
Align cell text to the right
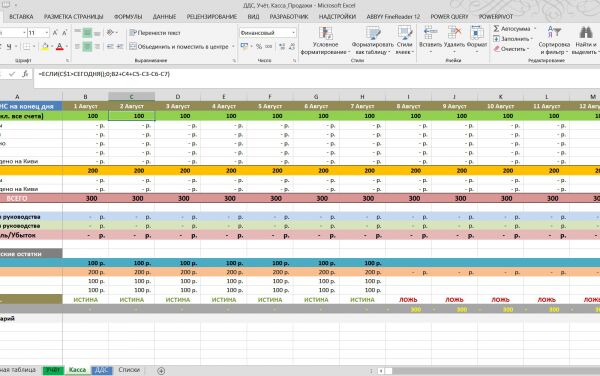coord(97,47)
